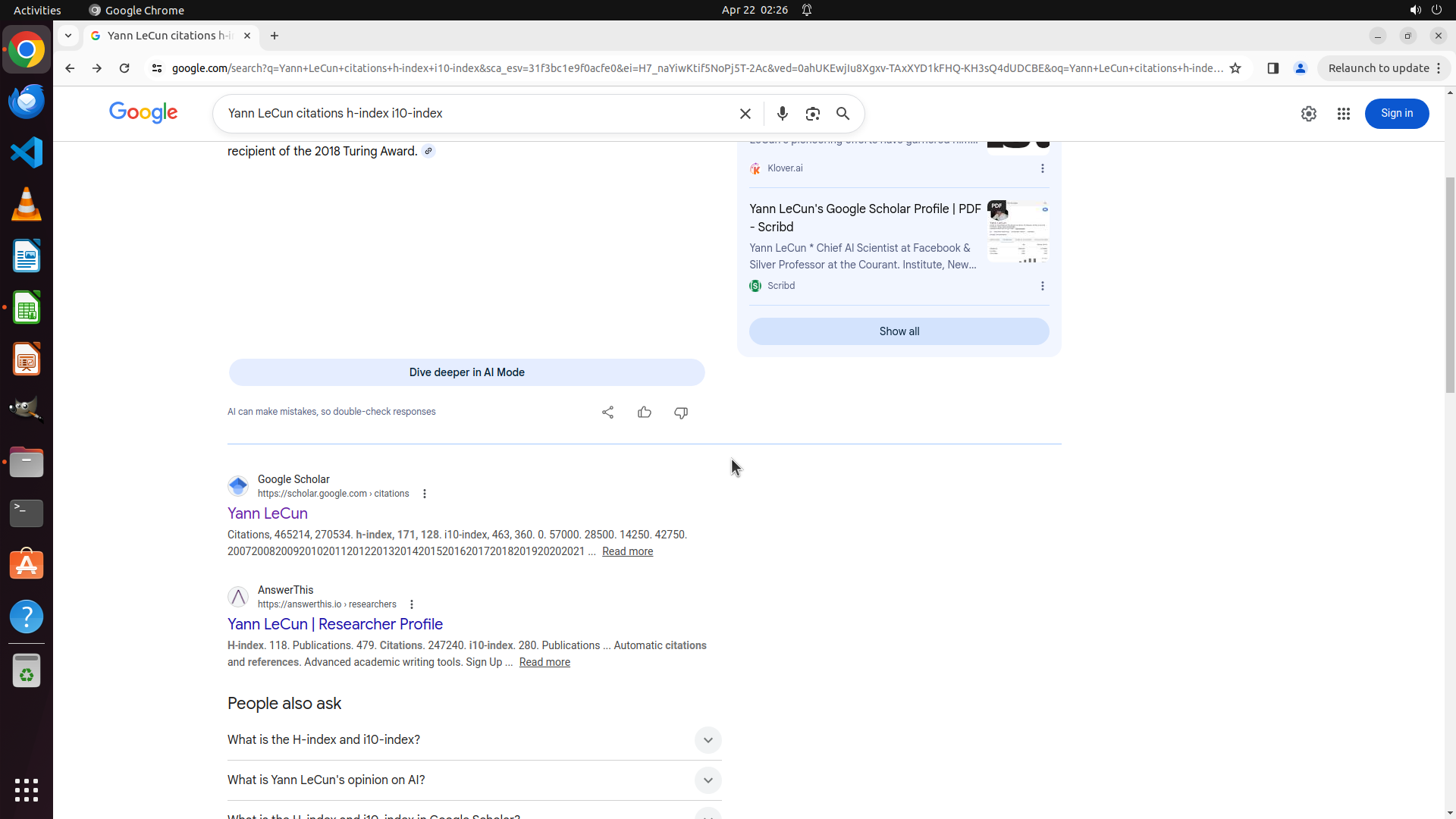Toggle the Chrome side panel

1272,68
